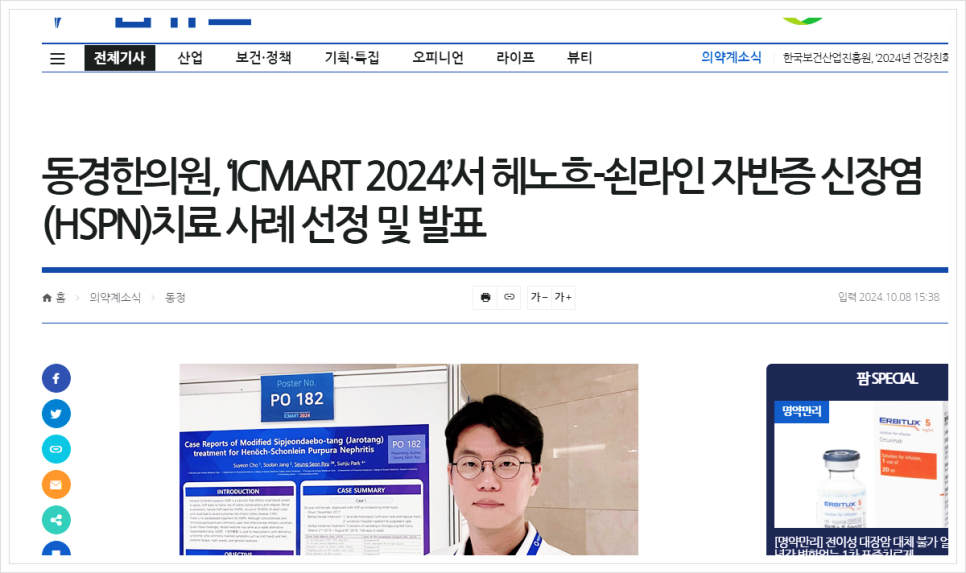Click the article headline 동경한의원 ICMART 2024
Image resolution: width=966 pixels, height=573 pixels.
(482, 200)
